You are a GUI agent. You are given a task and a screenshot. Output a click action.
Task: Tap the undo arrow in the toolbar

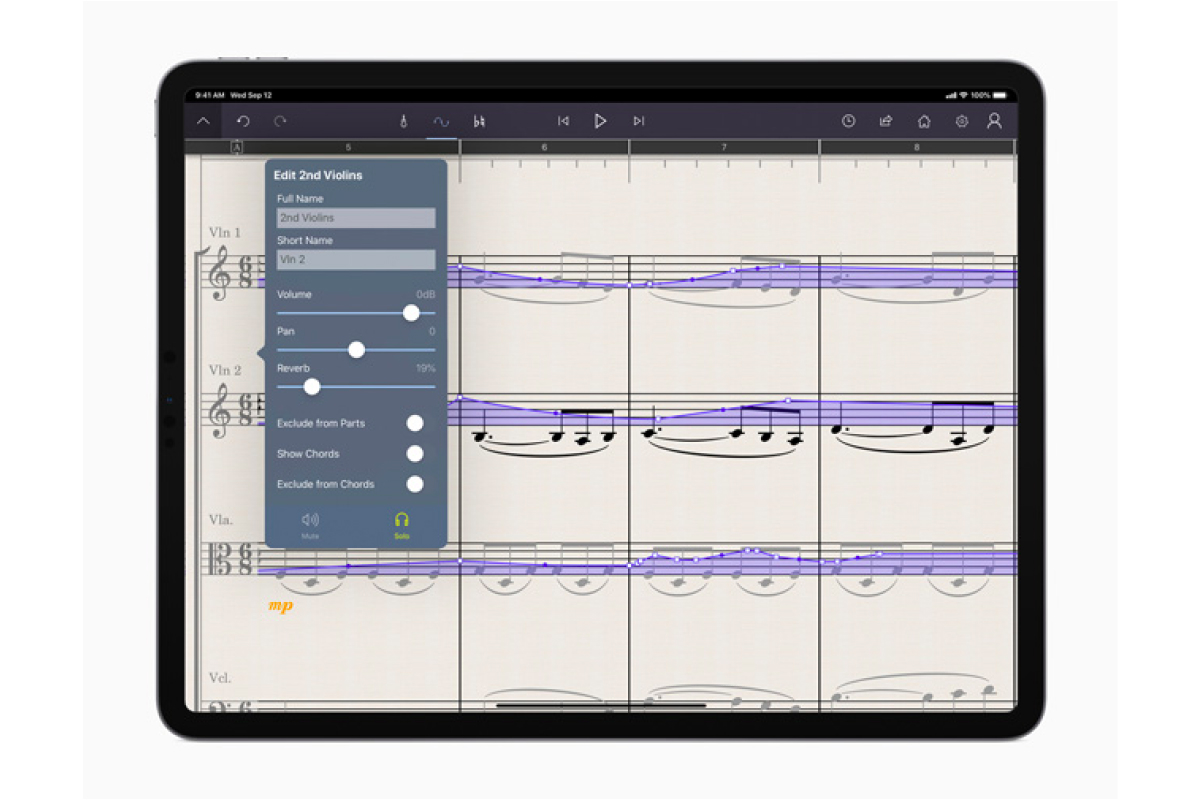click(x=243, y=121)
